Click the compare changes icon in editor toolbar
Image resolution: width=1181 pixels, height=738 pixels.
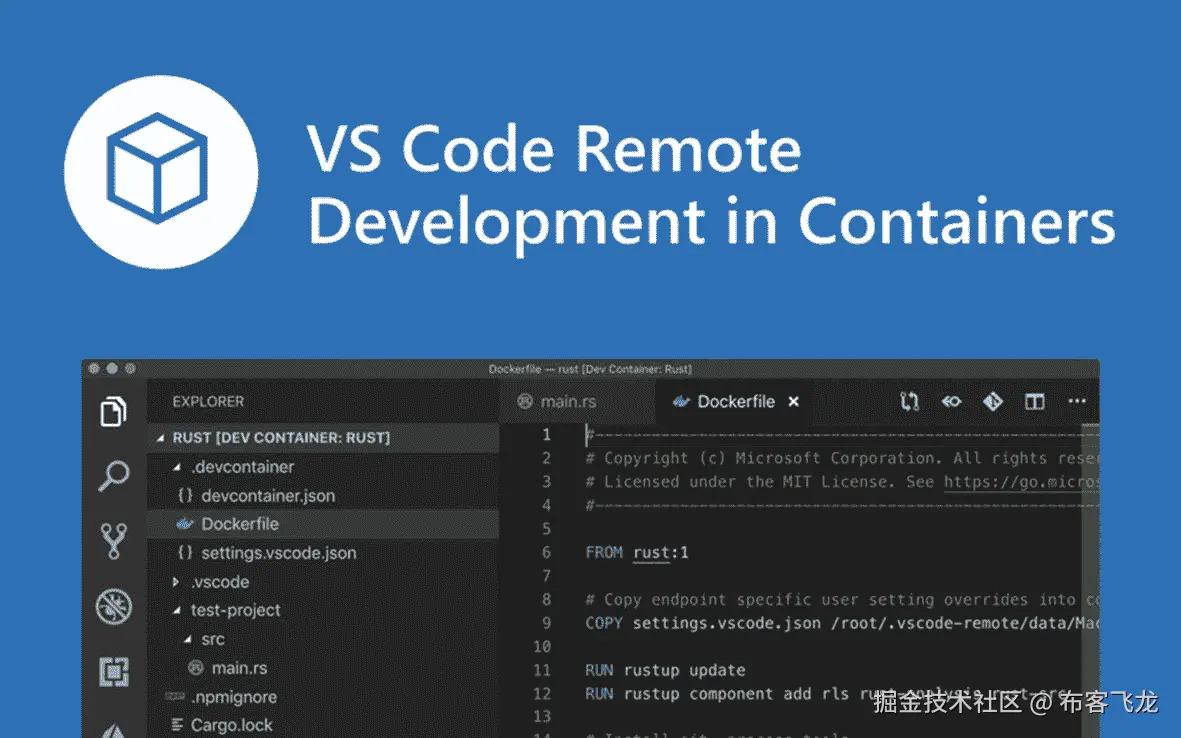[x=909, y=401]
